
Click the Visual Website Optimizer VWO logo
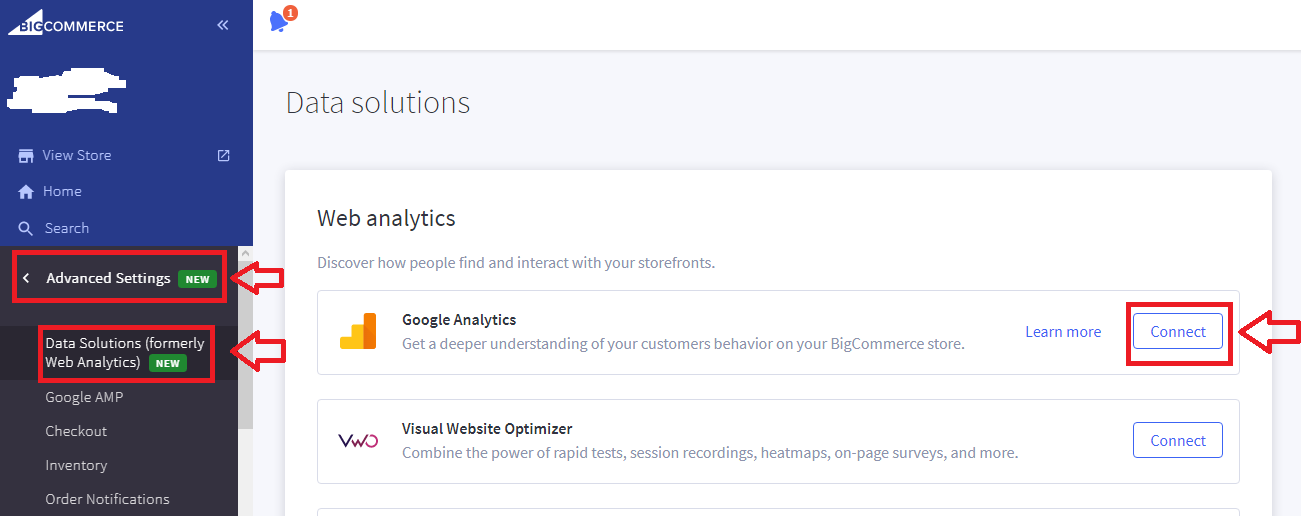click(x=358, y=440)
